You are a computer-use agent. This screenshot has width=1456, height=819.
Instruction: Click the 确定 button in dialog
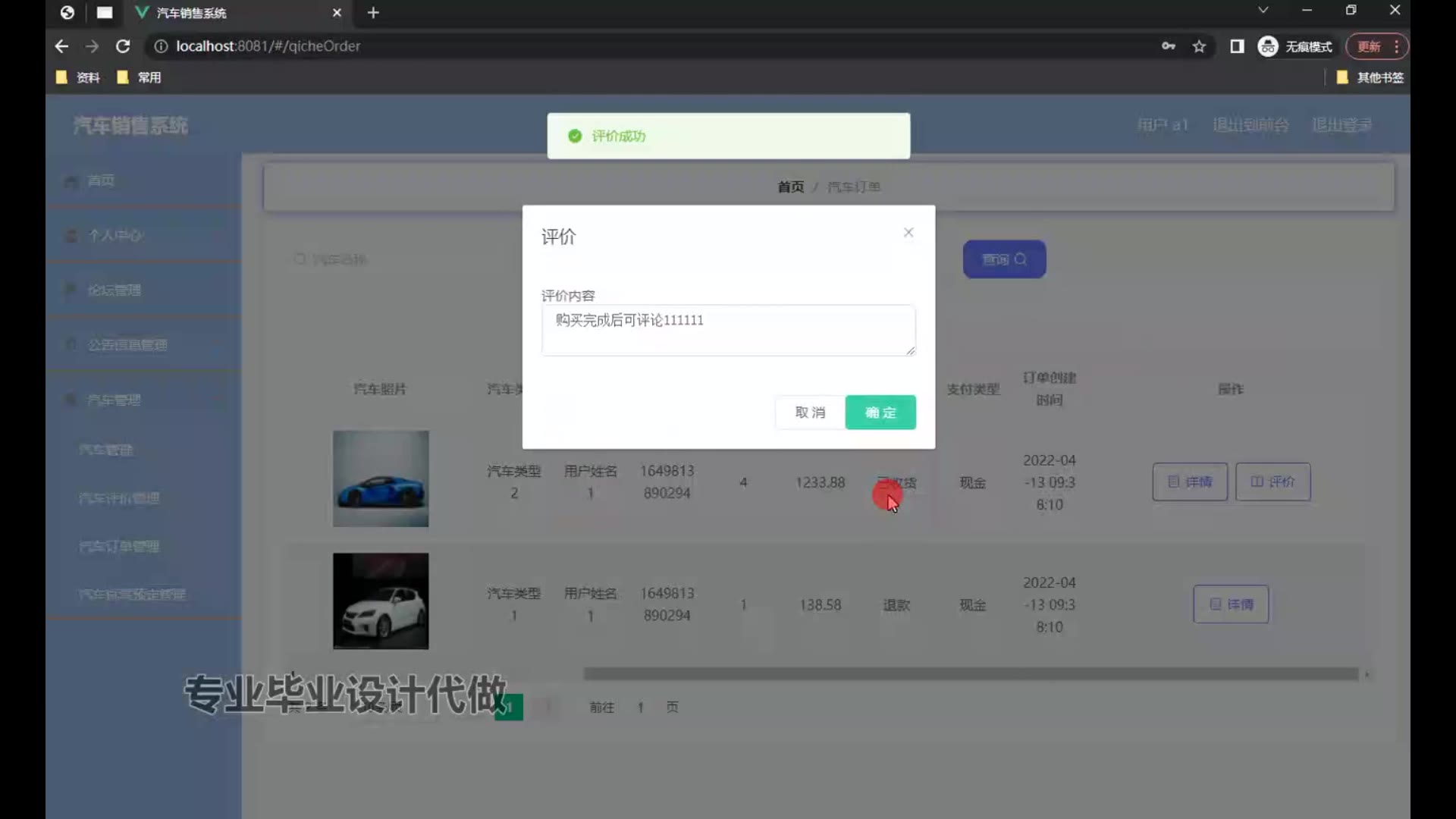pyautogui.click(x=880, y=413)
